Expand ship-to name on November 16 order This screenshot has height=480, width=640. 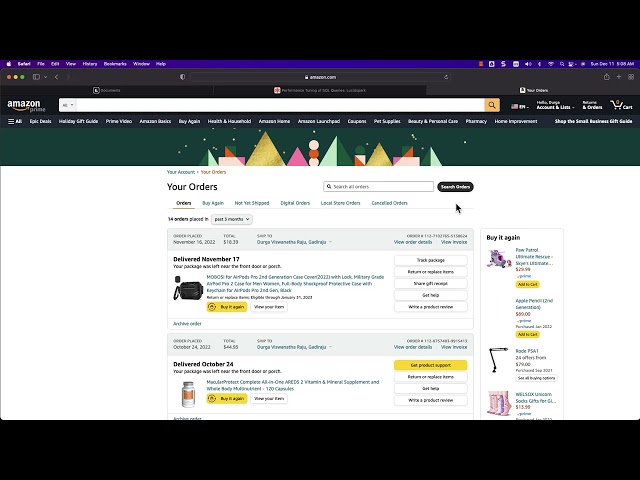(294, 242)
